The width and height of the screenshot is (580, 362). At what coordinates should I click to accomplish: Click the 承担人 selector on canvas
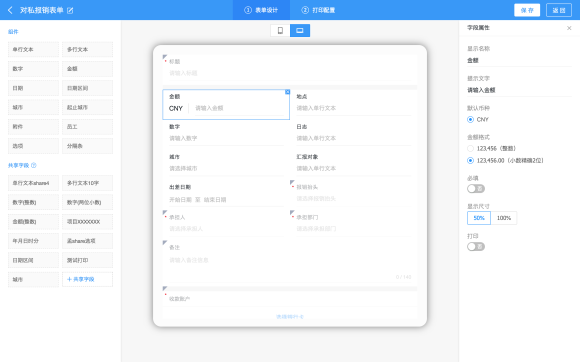click(x=226, y=229)
